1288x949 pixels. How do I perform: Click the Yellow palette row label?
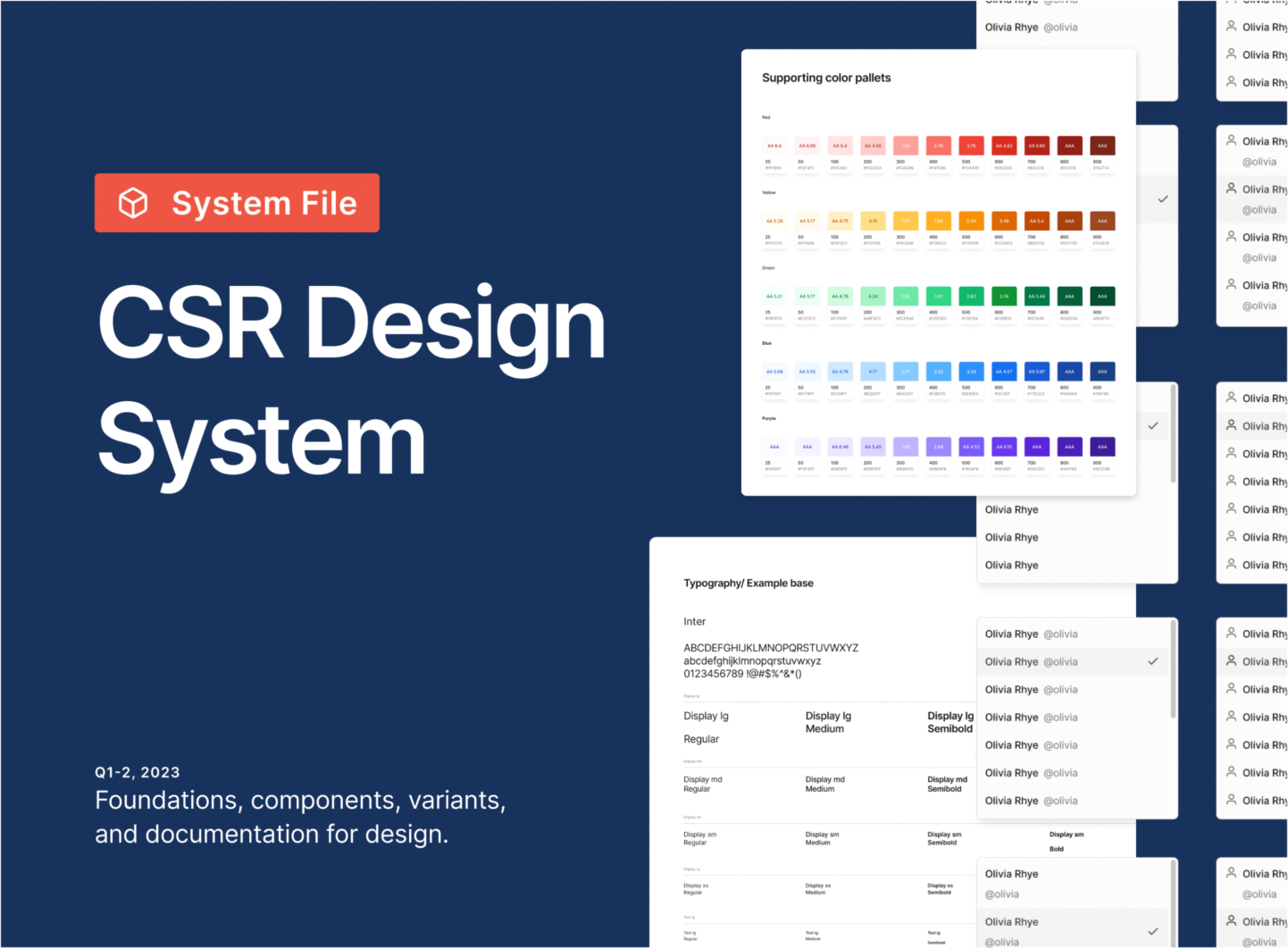769,192
